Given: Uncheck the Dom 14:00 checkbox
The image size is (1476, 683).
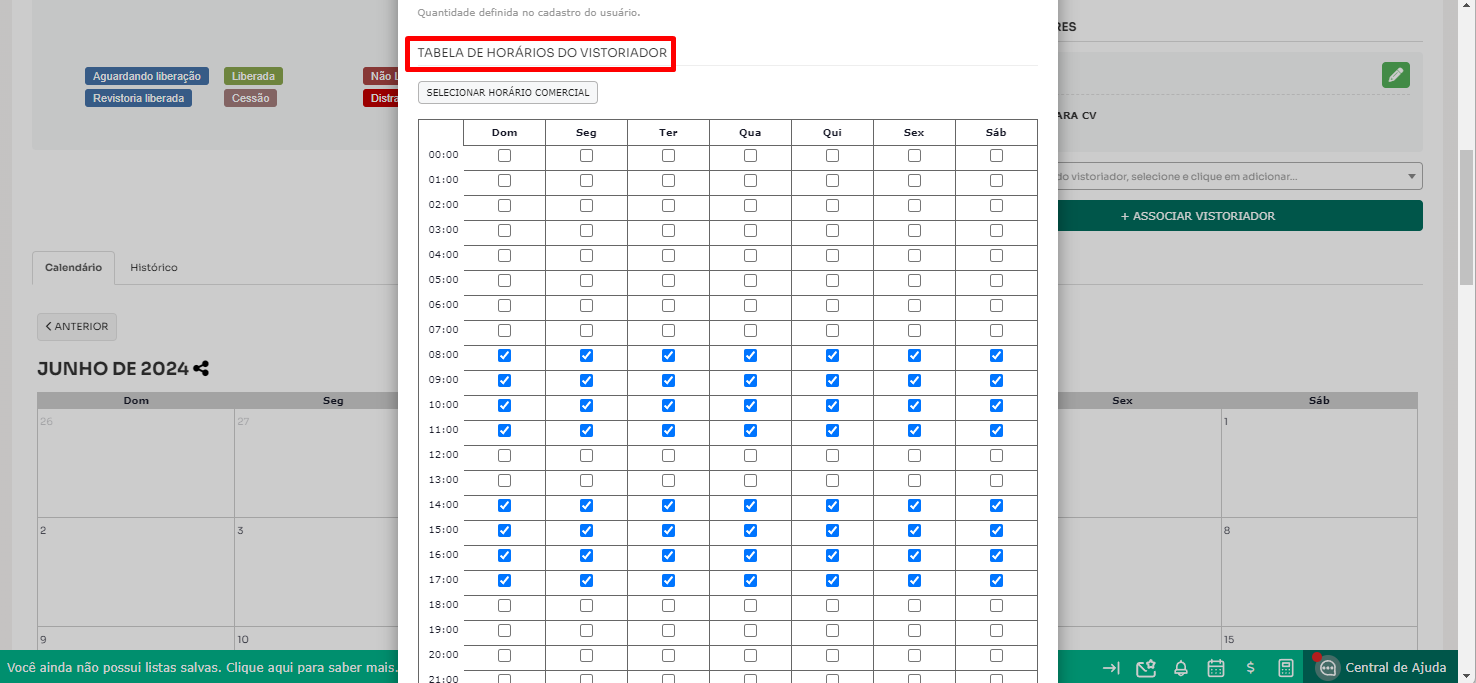Looking at the screenshot, I should (504, 505).
